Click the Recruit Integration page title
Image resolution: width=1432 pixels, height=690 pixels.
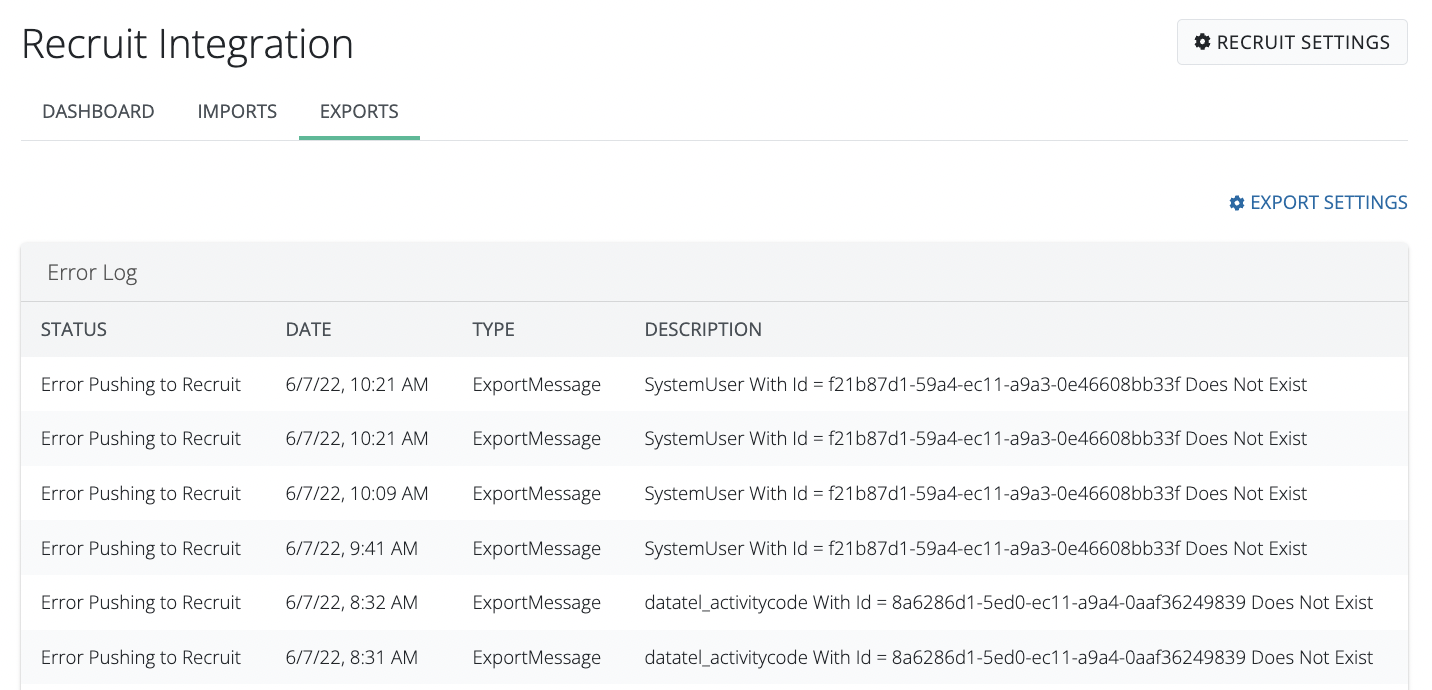[x=187, y=45]
